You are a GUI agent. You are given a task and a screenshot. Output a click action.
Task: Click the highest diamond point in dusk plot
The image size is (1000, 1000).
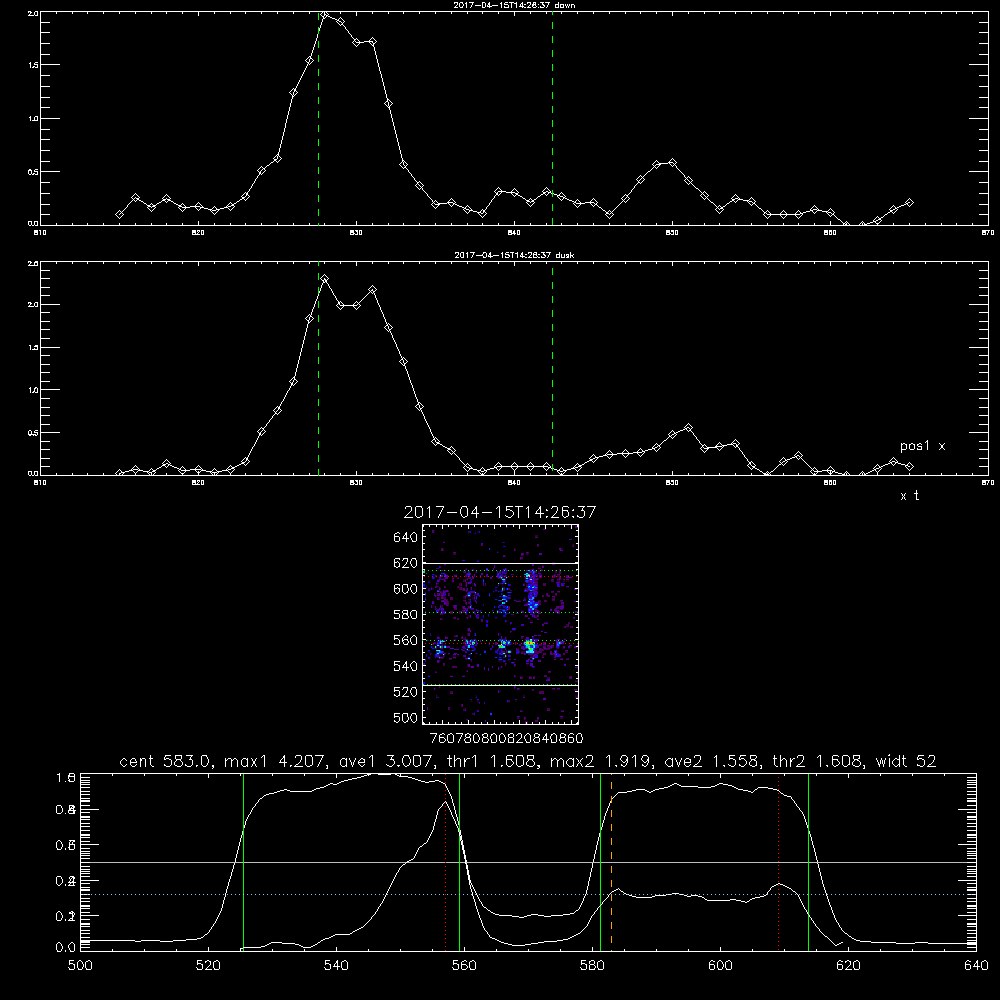pos(325,279)
